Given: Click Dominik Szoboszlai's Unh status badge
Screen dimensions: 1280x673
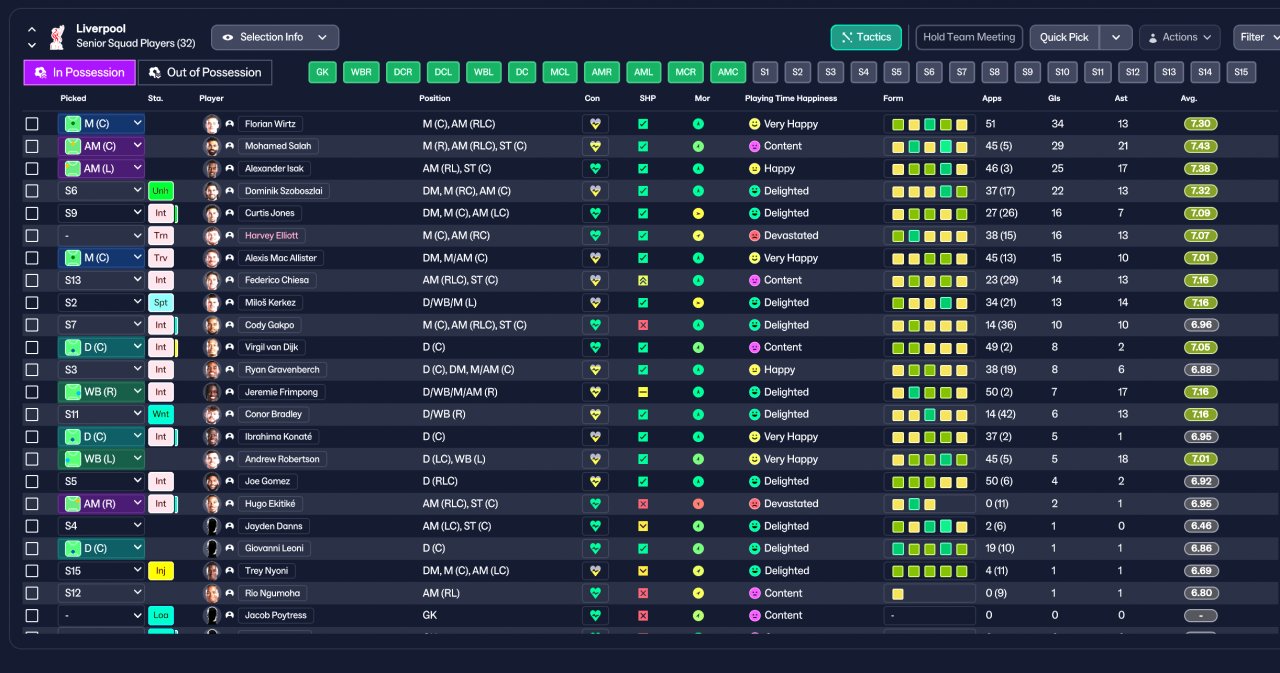Looking at the screenshot, I should (160, 190).
